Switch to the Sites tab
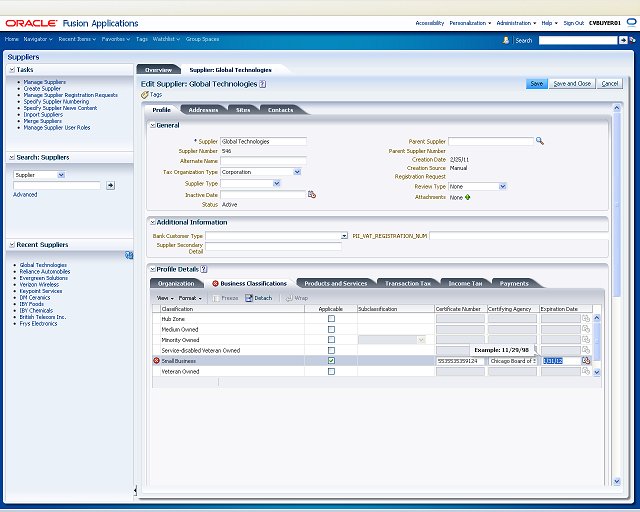This screenshot has height=512, width=640. click(x=243, y=110)
